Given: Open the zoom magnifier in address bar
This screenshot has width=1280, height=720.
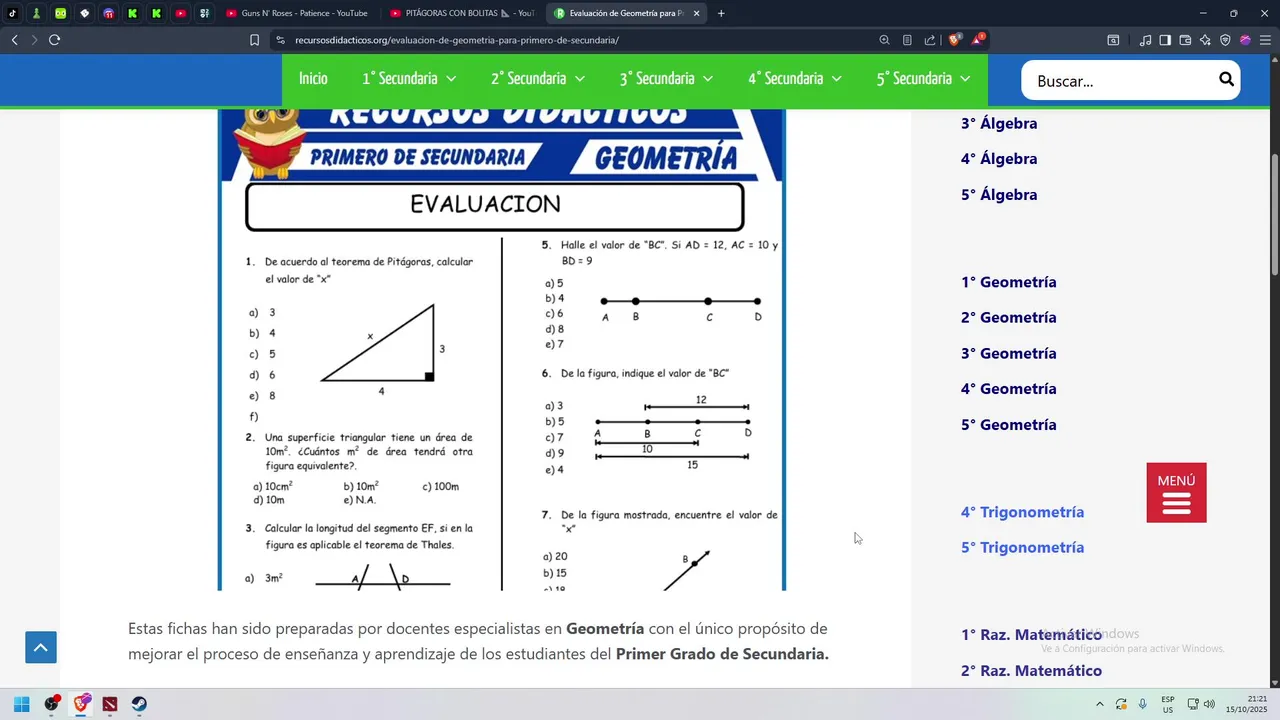Looking at the screenshot, I should coord(884,40).
